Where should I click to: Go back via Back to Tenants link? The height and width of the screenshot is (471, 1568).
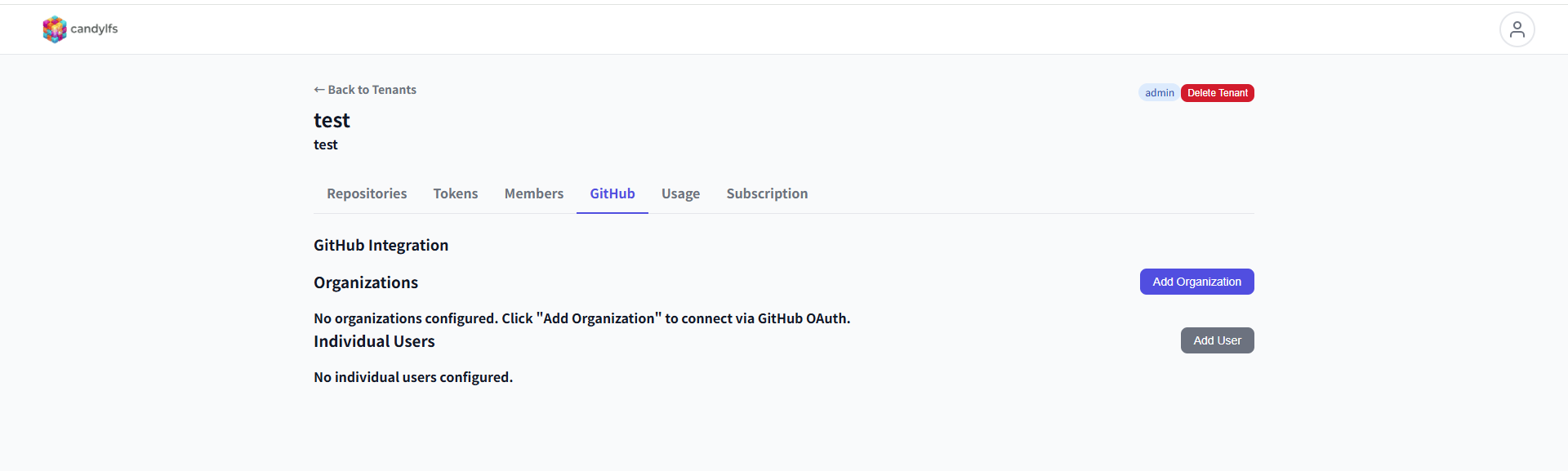[365, 90]
